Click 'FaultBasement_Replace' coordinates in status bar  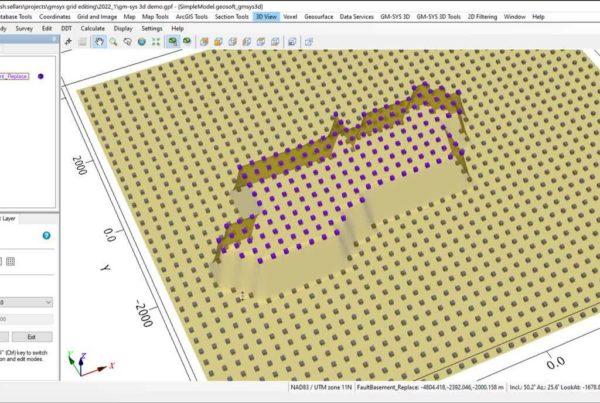tap(430, 387)
